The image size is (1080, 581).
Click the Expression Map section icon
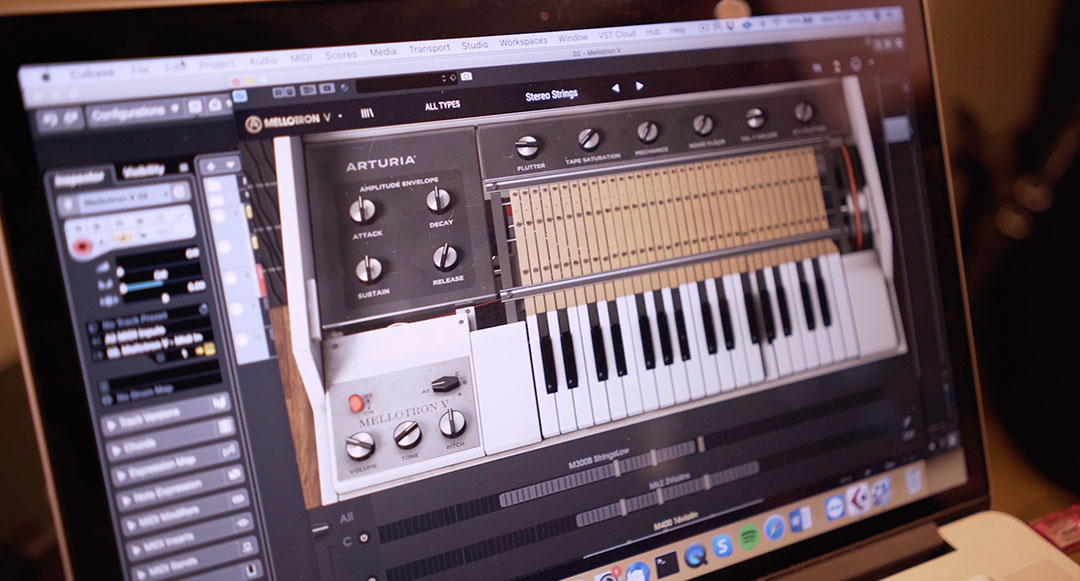click(x=230, y=451)
